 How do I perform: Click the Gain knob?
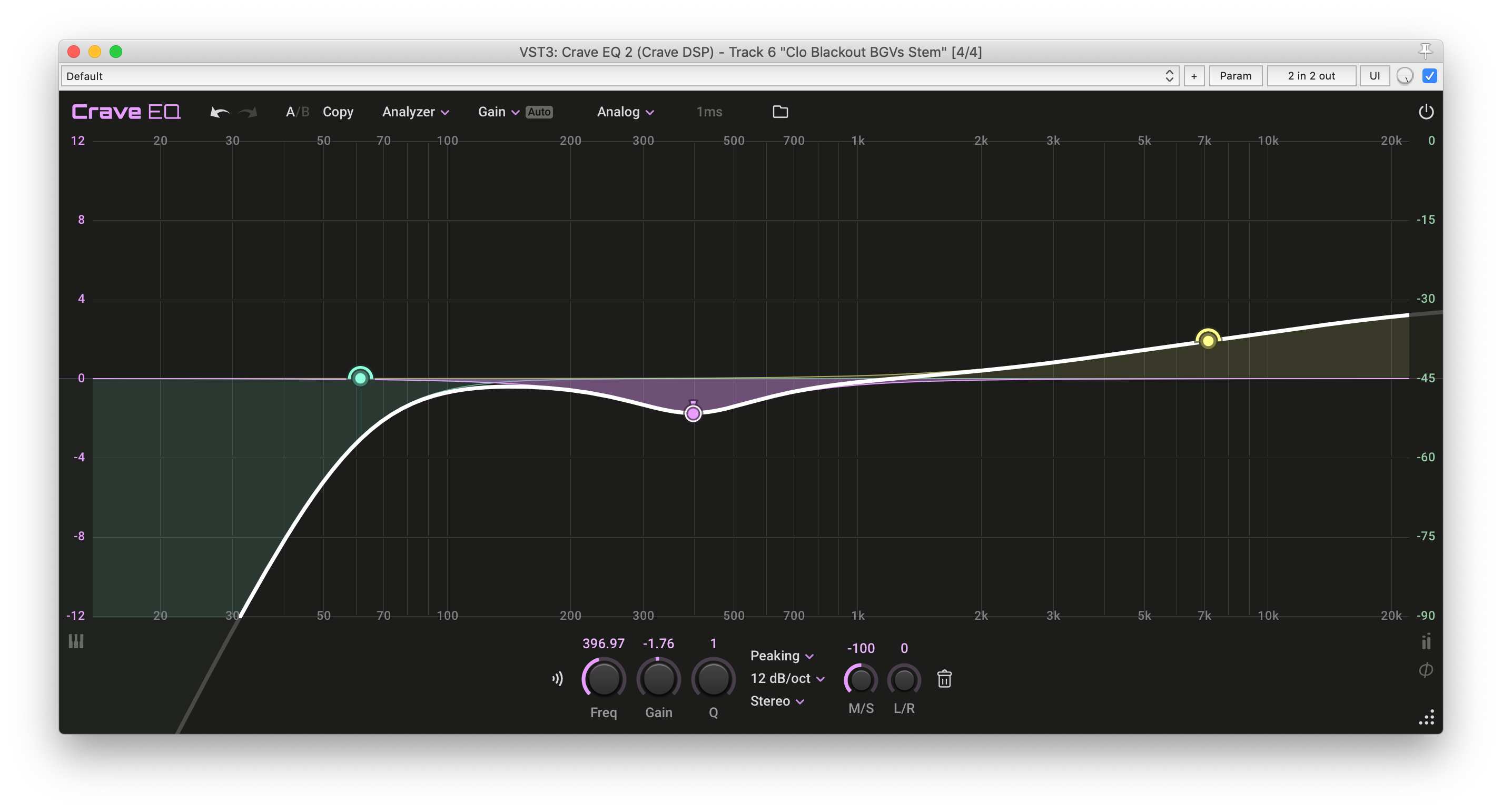[x=658, y=679]
